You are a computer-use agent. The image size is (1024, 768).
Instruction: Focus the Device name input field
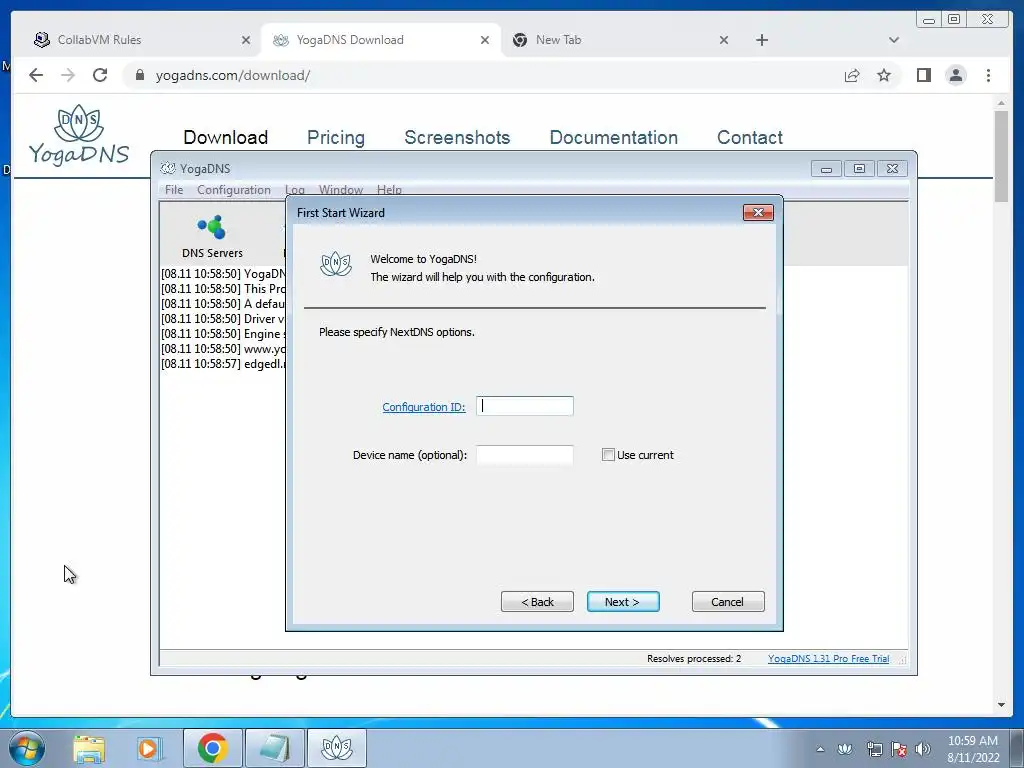coord(524,455)
